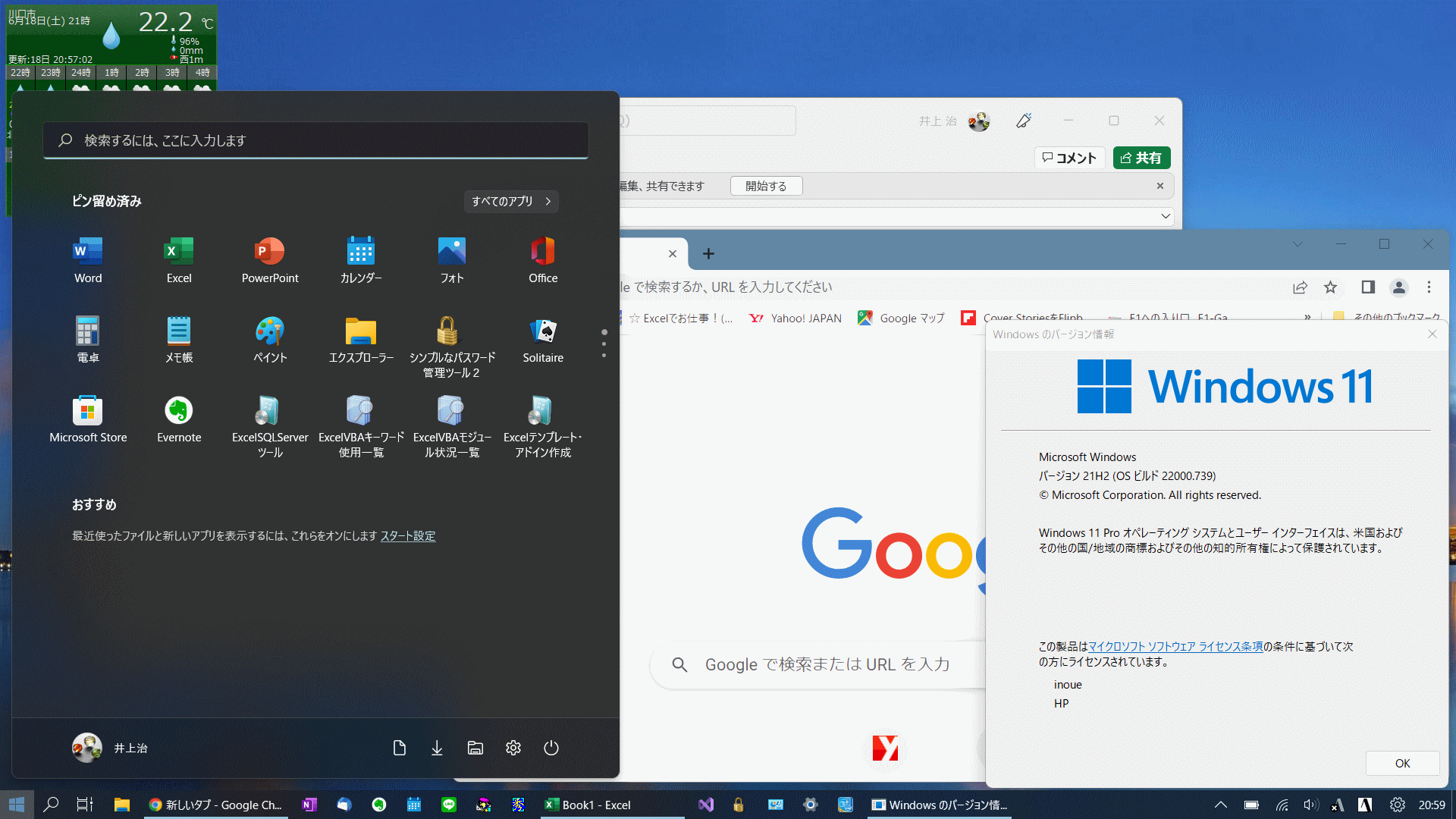Viewport: 1456px width, 819px height.
Task: Click OK in Windows version dialog
Action: [x=1402, y=763]
